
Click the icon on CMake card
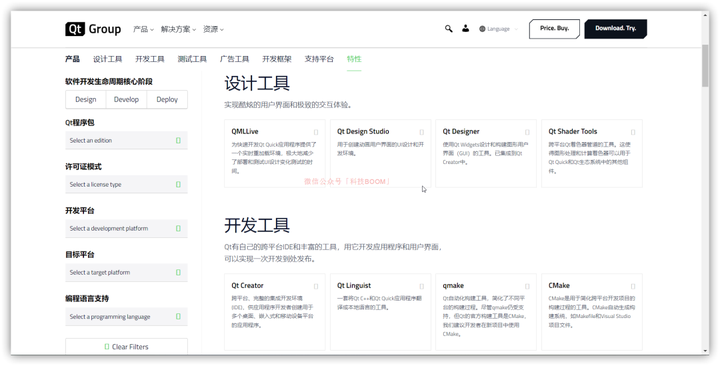[x=633, y=286]
